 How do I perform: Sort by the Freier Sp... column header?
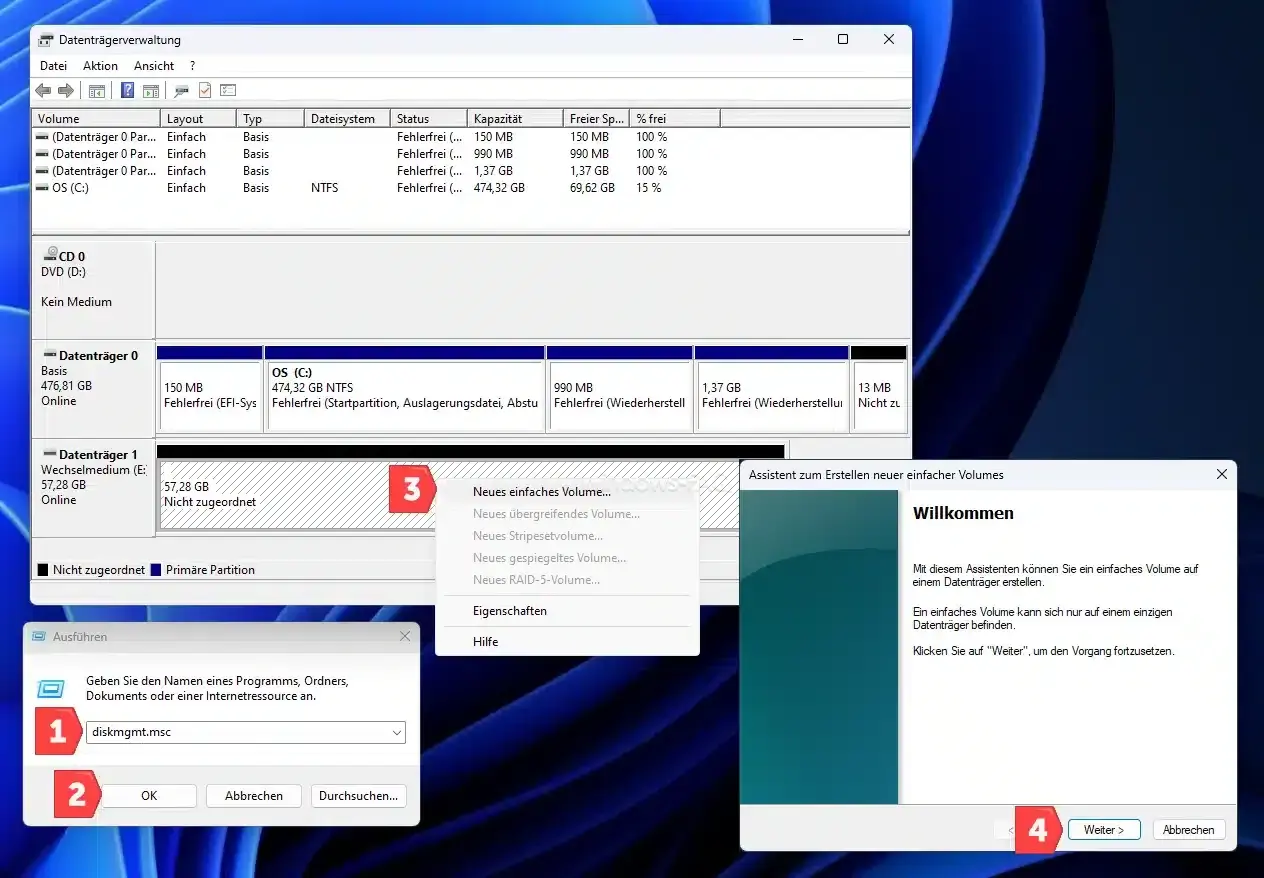(x=597, y=119)
